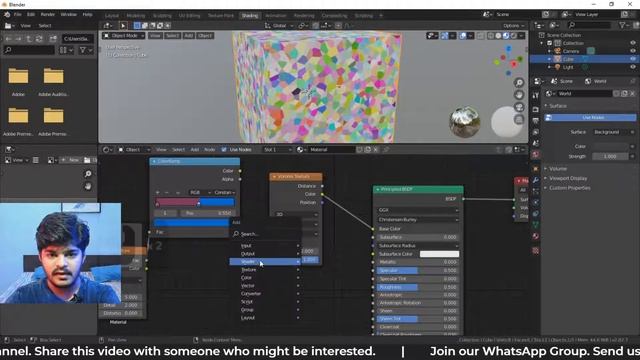Screen dimensions: 640x360
Task: Open Global transform orientation dropdown
Action: click(x=279, y=25)
